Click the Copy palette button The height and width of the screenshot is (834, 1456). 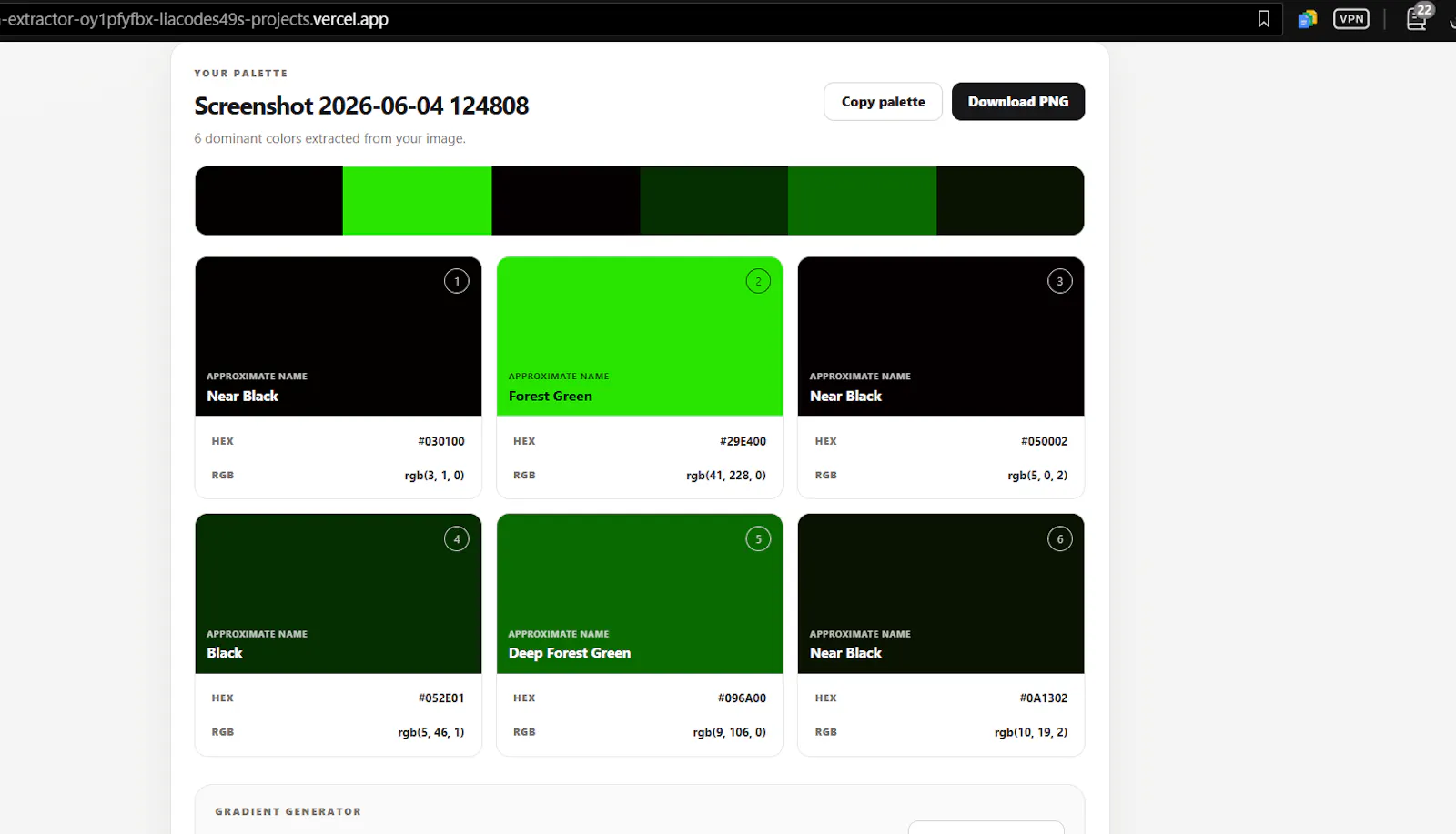point(883,102)
